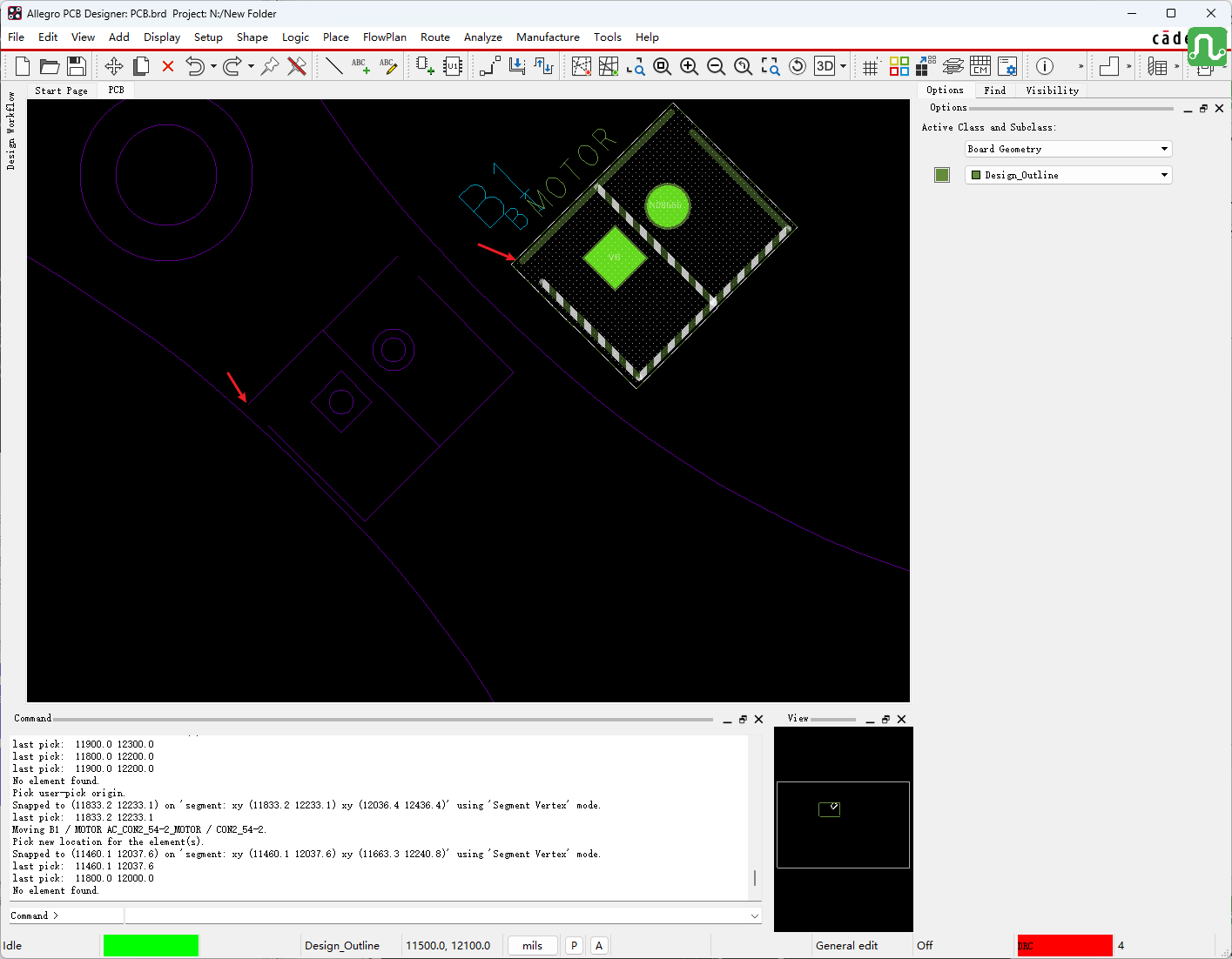Save the PCB design
The height and width of the screenshot is (959, 1232).
(77, 66)
